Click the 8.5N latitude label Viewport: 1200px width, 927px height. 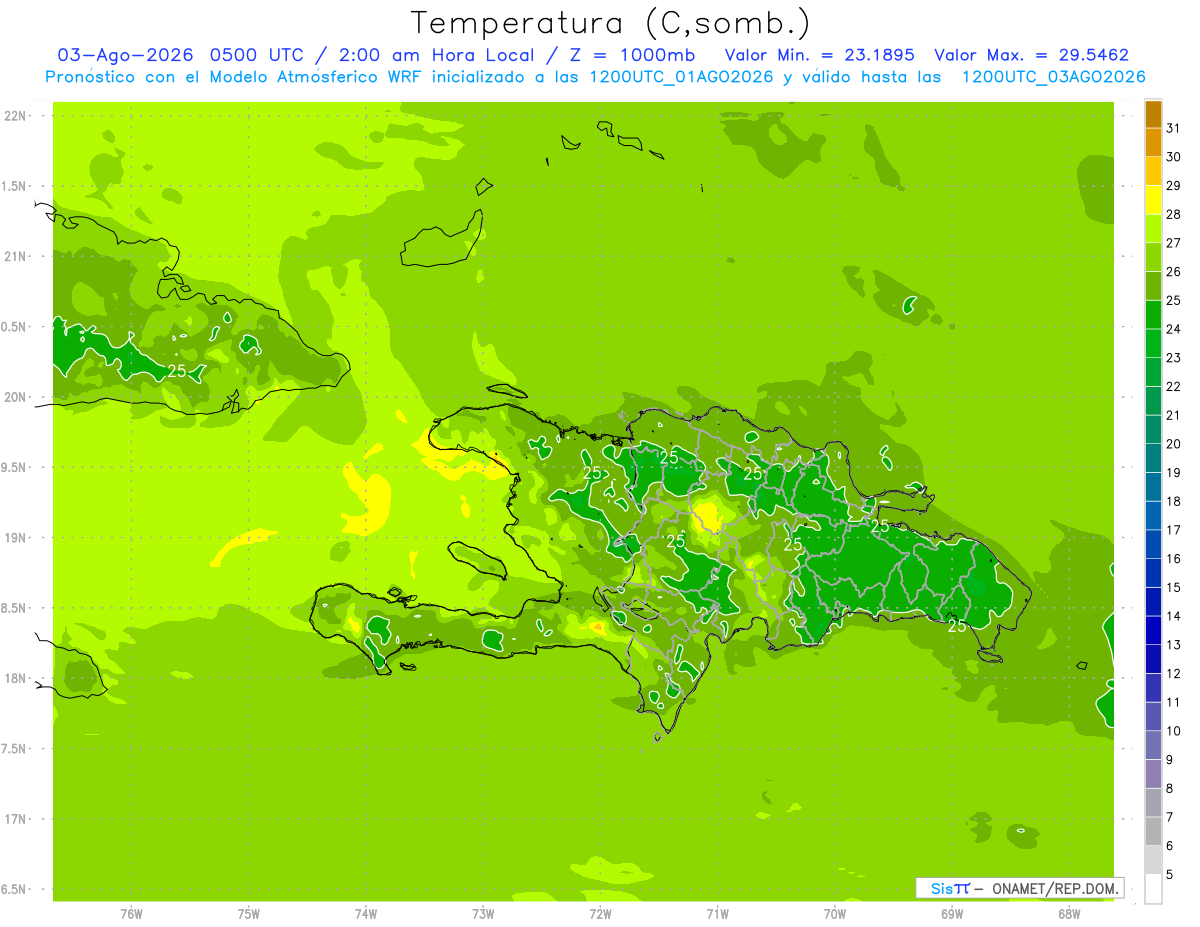tap(14, 608)
